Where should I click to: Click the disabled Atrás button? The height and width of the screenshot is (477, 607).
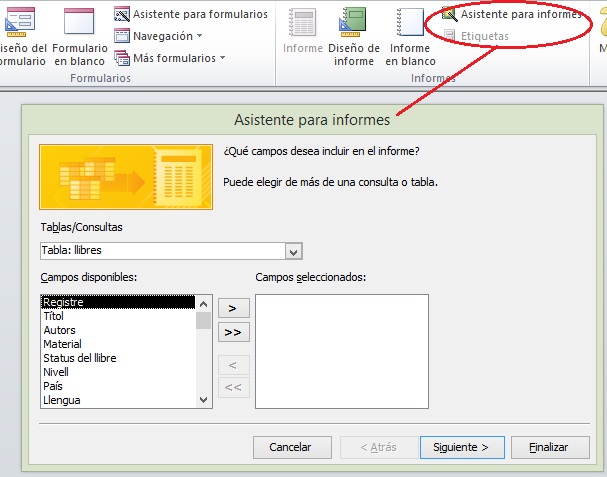(379, 448)
